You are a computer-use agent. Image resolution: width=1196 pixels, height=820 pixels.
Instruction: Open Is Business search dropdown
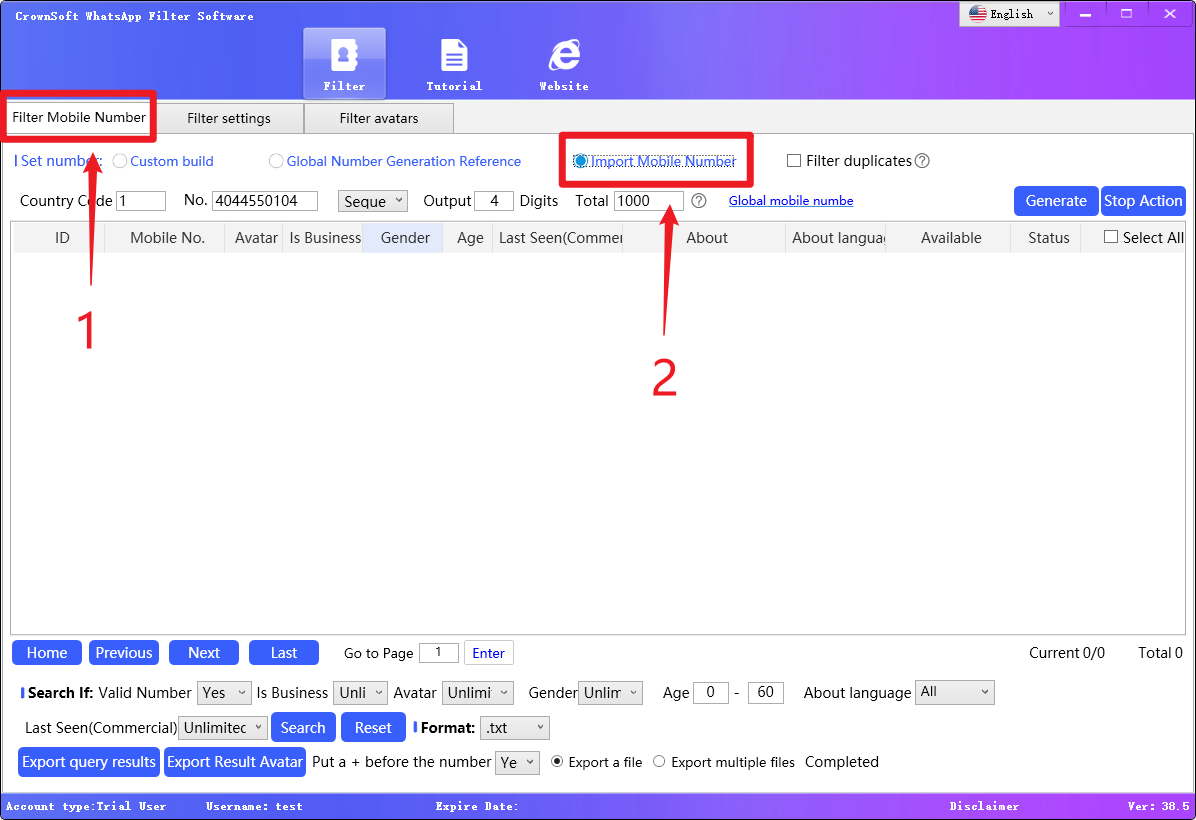click(x=360, y=693)
